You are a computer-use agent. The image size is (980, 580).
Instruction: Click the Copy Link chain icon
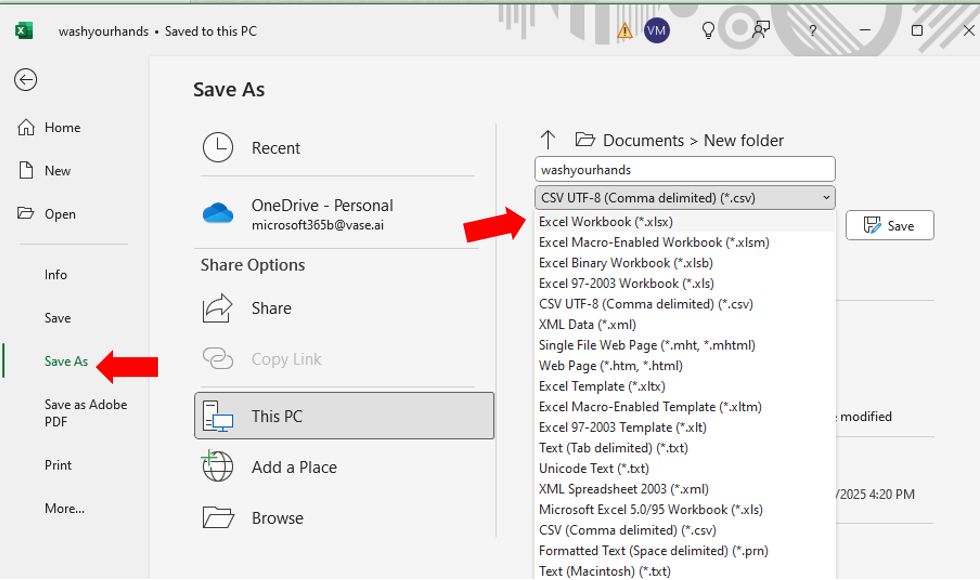[218, 359]
